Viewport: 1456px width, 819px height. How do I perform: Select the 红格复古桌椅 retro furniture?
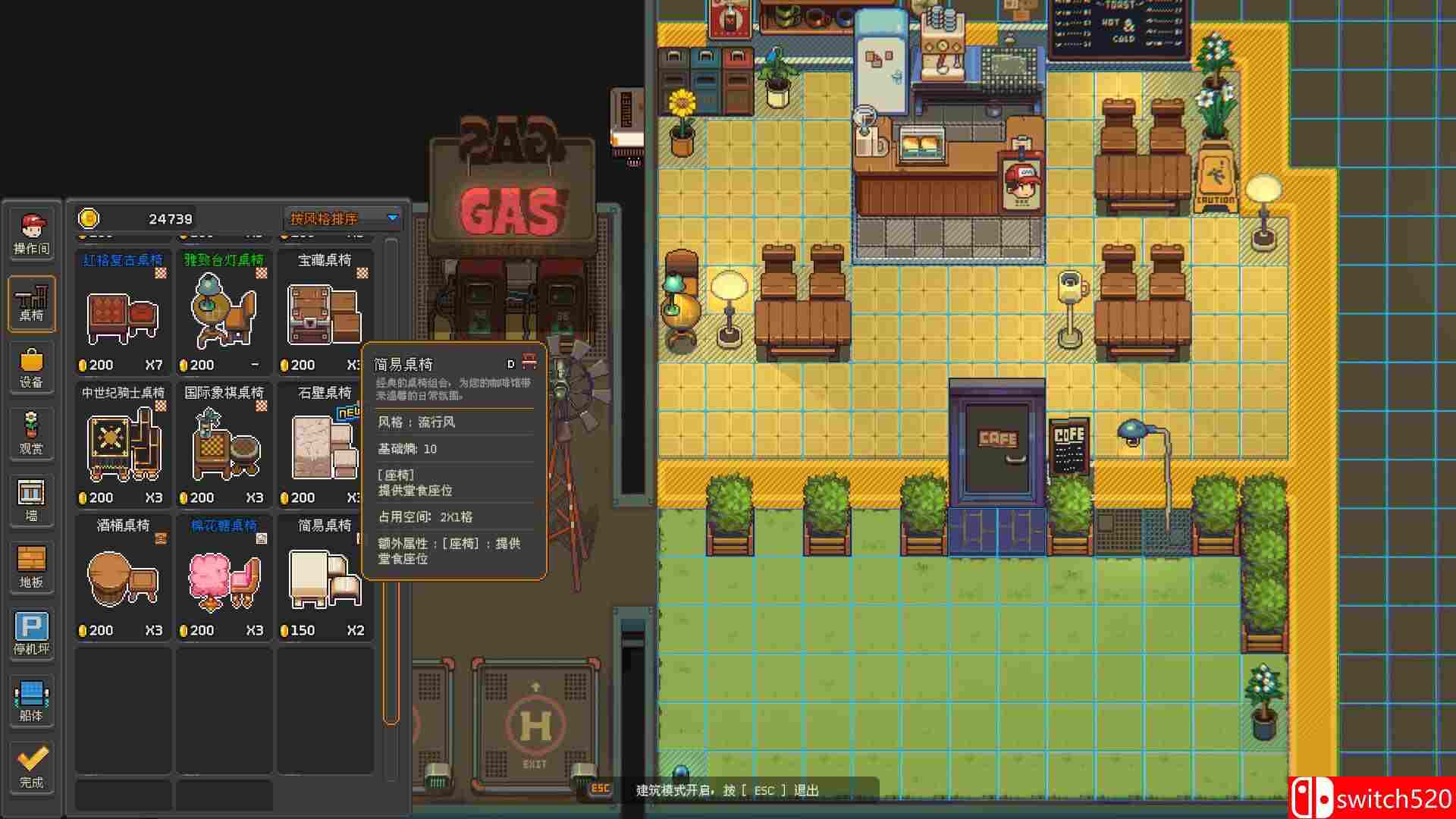(x=121, y=311)
